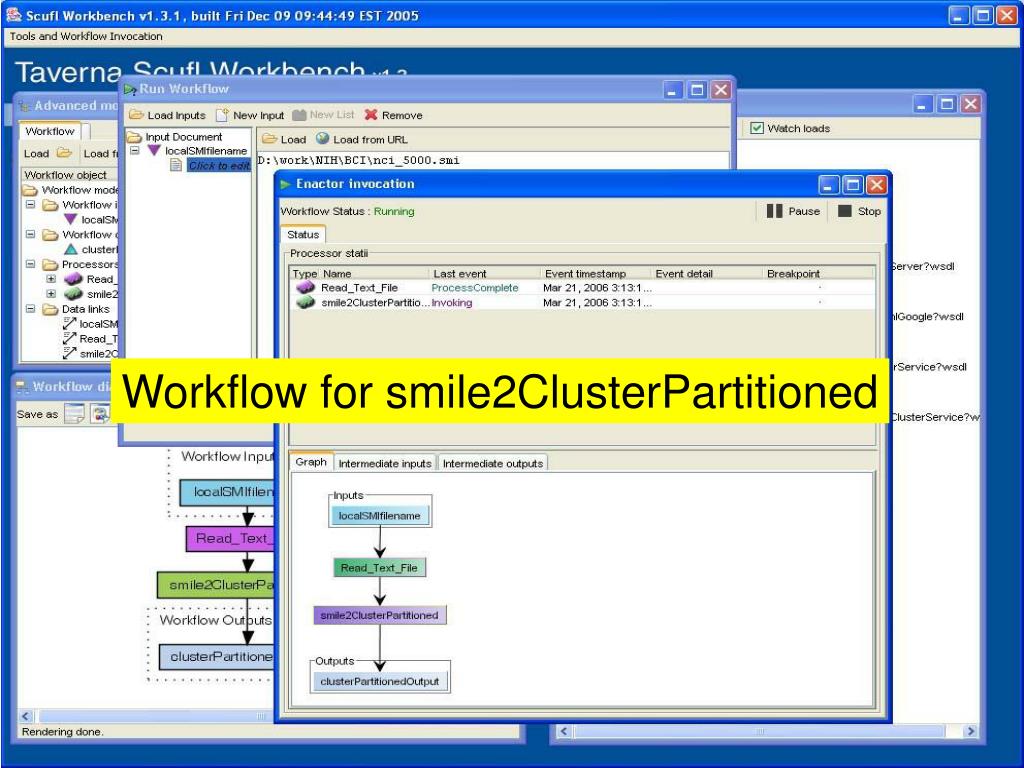
Task: Click the Input Document folder icon
Action: (135, 136)
